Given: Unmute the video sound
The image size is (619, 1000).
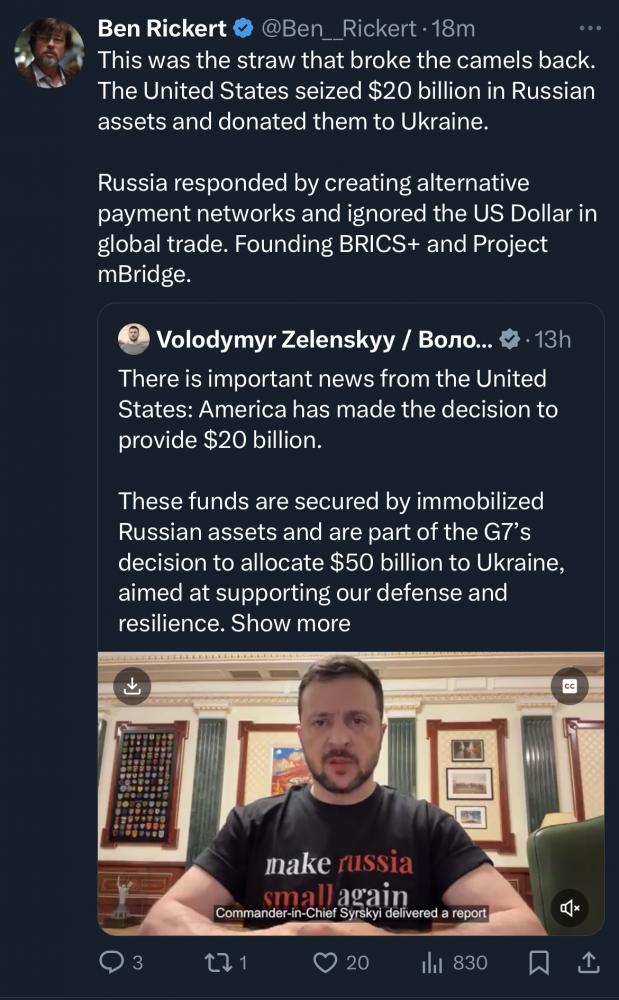Looking at the screenshot, I should click(570, 907).
